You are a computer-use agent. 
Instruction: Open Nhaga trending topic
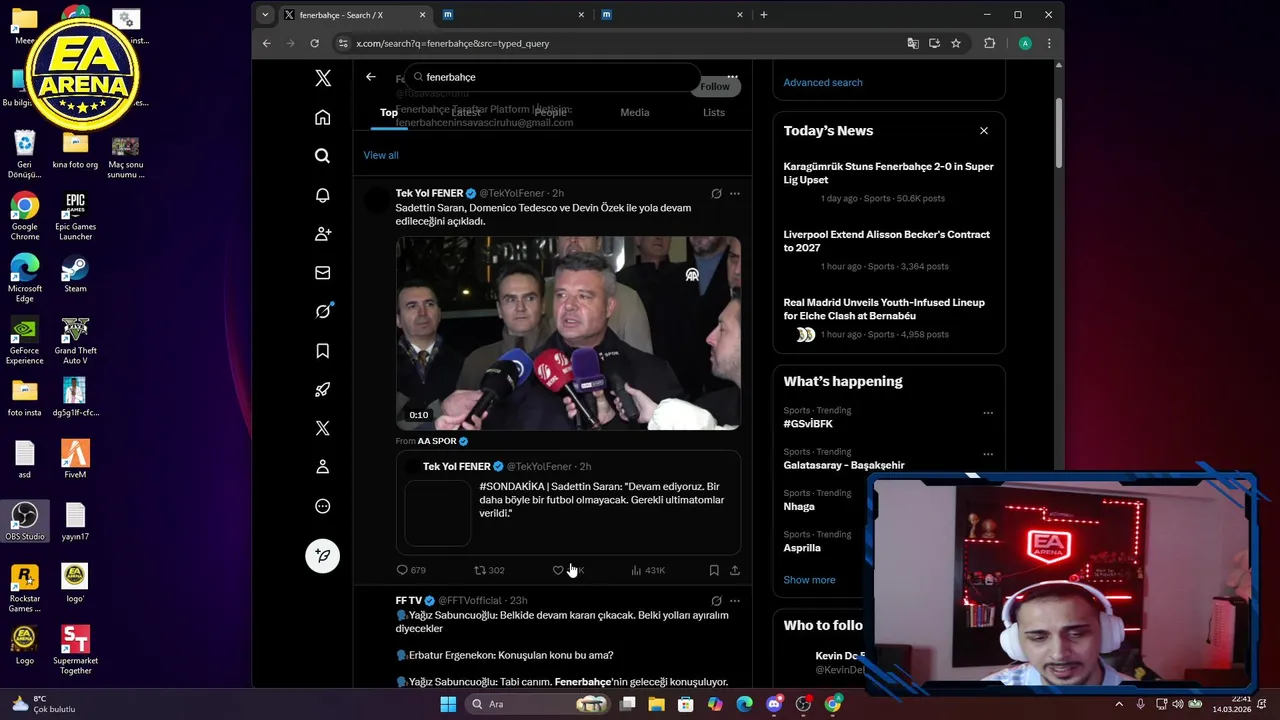[799, 507]
